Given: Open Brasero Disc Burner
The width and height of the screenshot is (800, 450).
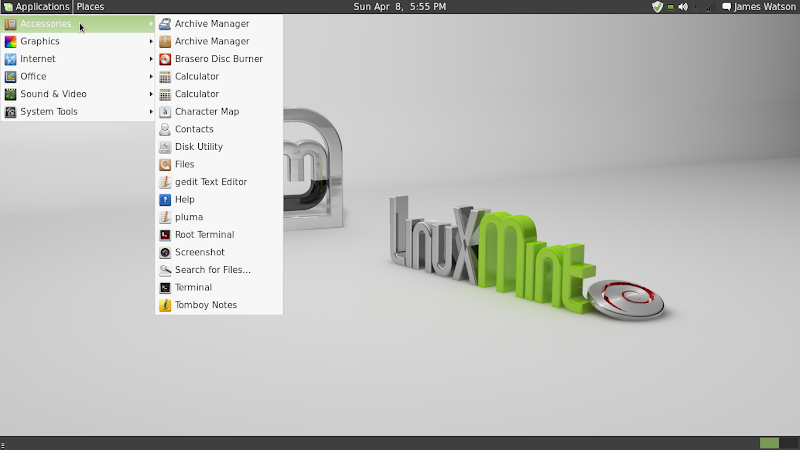Looking at the screenshot, I should 219,59.
